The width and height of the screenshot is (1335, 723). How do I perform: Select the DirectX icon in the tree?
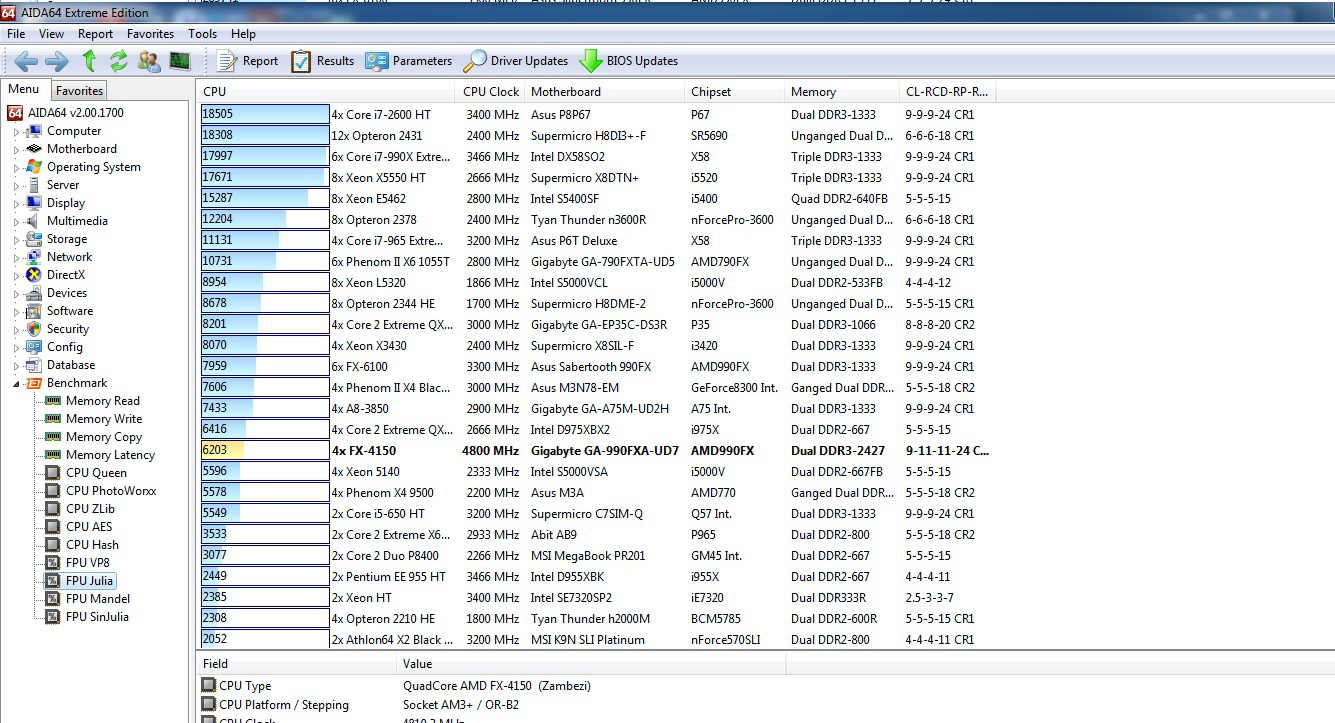click(34, 275)
